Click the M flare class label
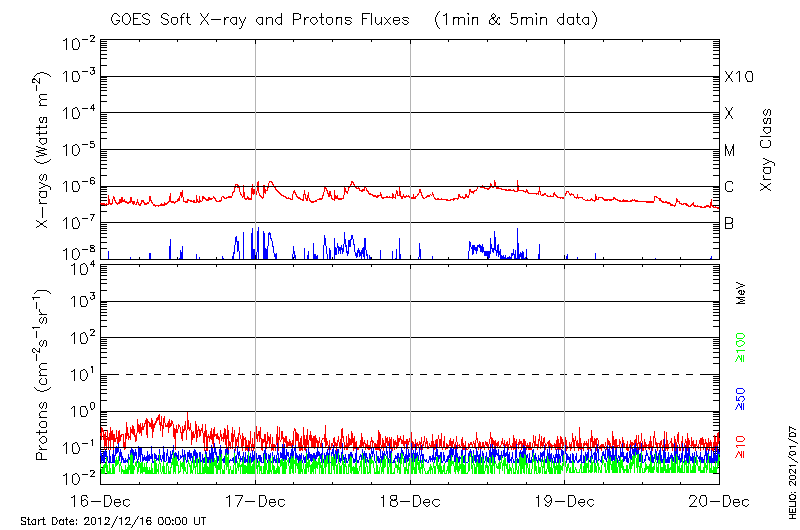This screenshot has width=800, height=530. coord(730,151)
